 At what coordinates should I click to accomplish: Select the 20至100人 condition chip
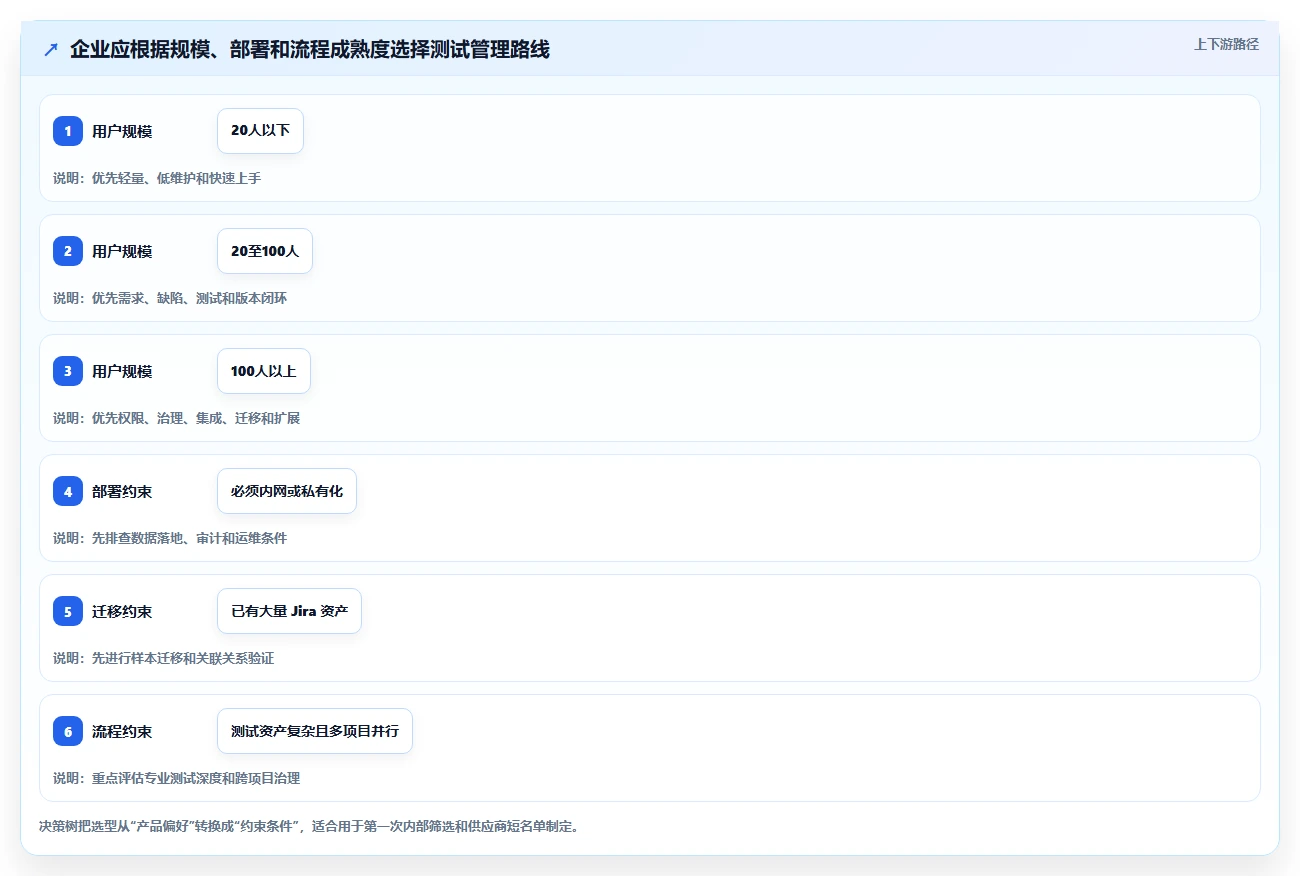pos(265,251)
